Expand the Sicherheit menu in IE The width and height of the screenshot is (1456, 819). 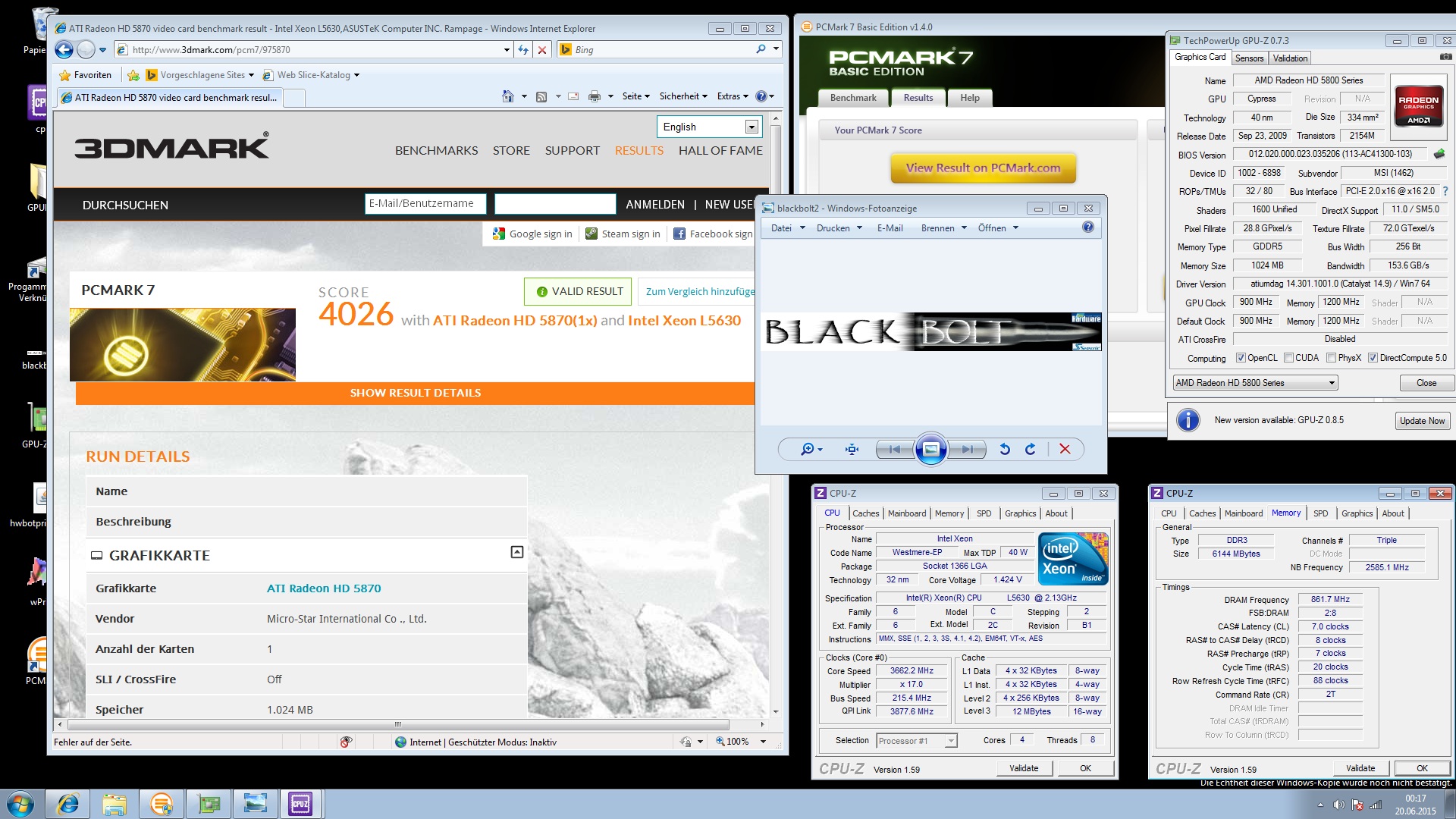pyautogui.click(x=683, y=96)
